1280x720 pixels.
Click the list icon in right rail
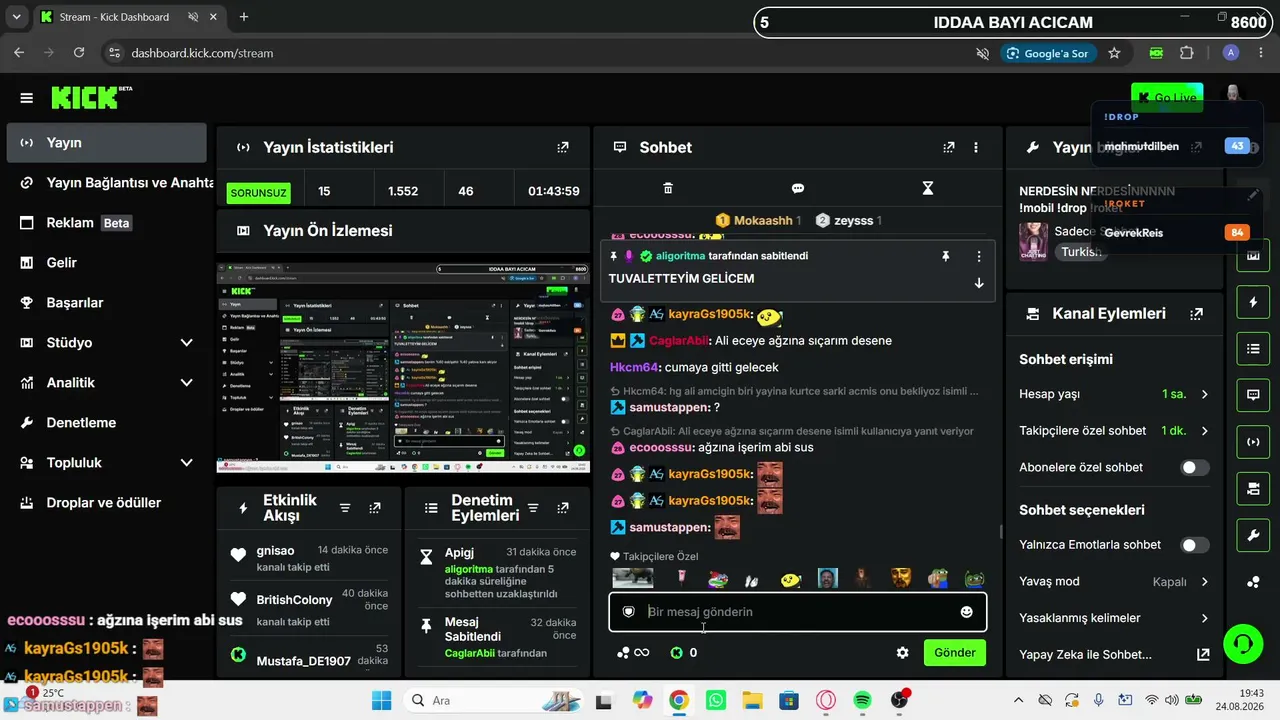tap(1253, 349)
